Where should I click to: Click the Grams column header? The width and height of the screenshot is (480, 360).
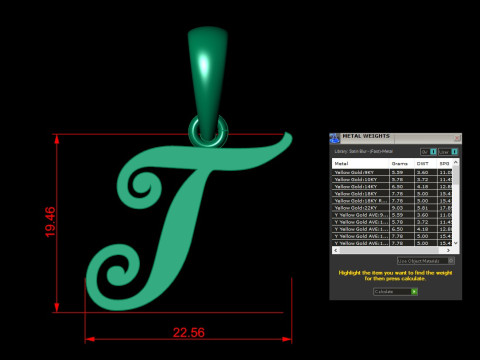[x=402, y=163]
